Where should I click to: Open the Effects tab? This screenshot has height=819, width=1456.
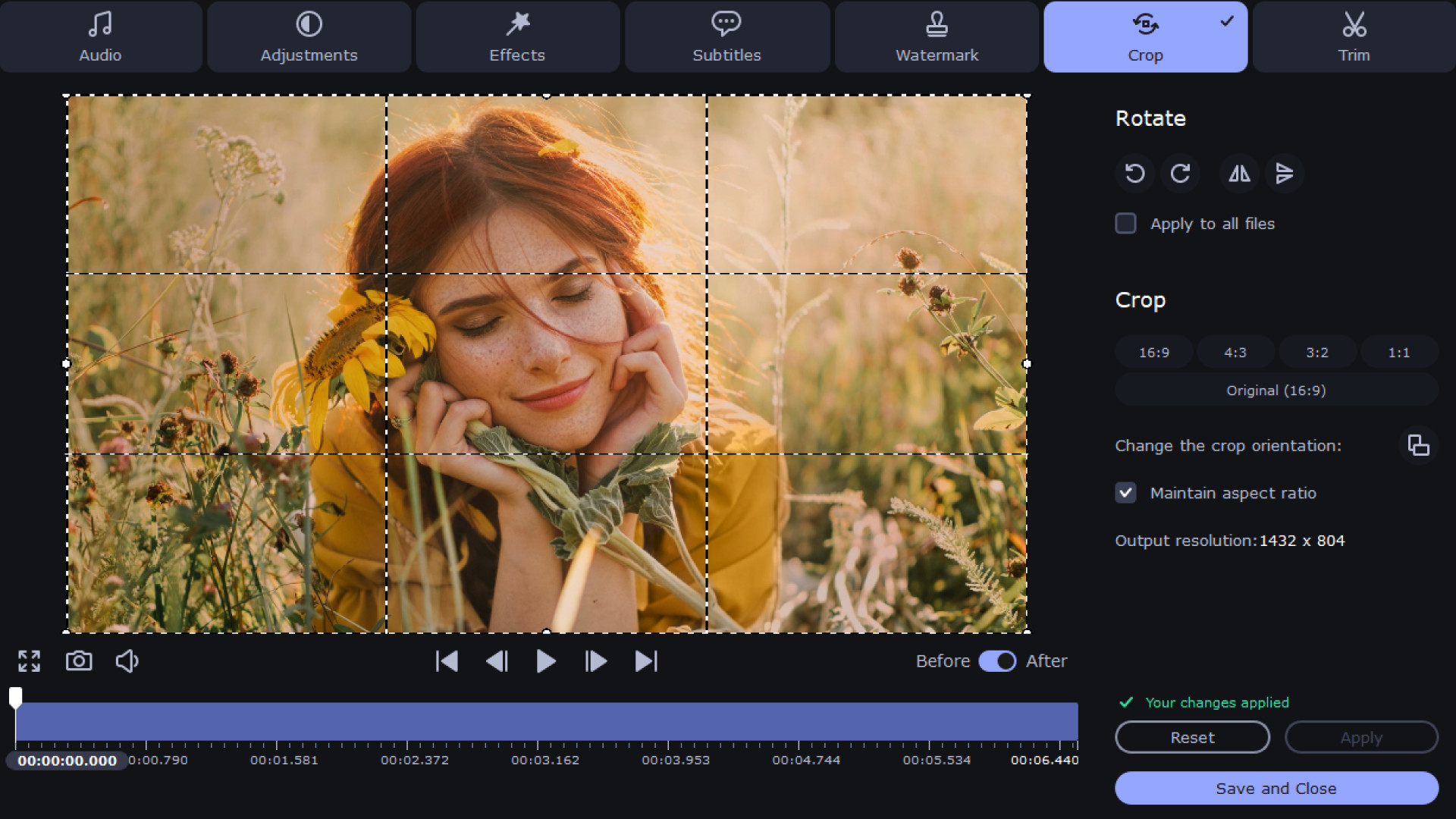click(x=516, y=36)
